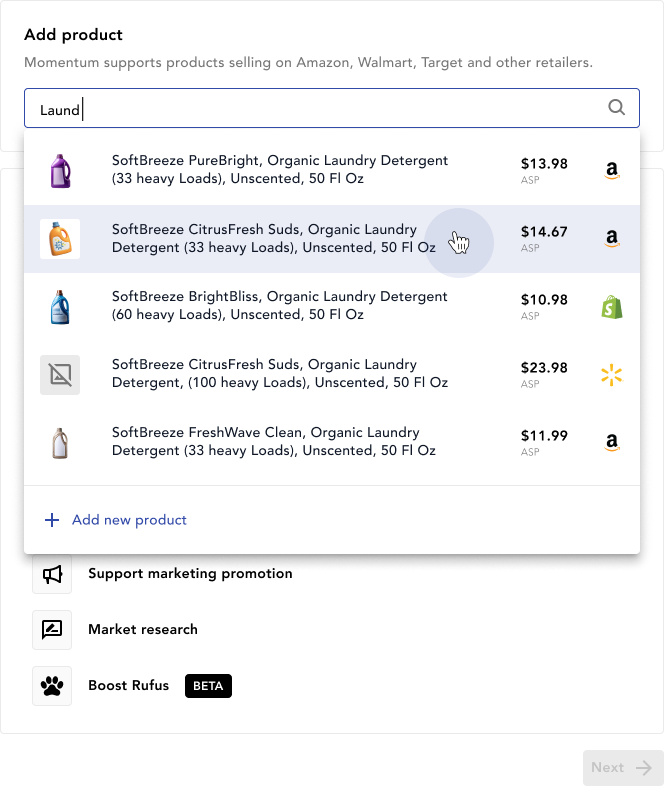Screen dimensions: 664x786
Task: Focus the product search field
Action: pyautogui.click(x=332, y=108)
